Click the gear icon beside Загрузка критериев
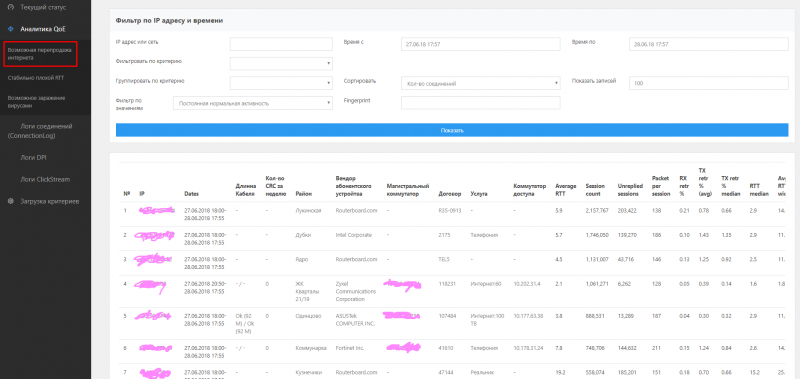 [11, 201]
